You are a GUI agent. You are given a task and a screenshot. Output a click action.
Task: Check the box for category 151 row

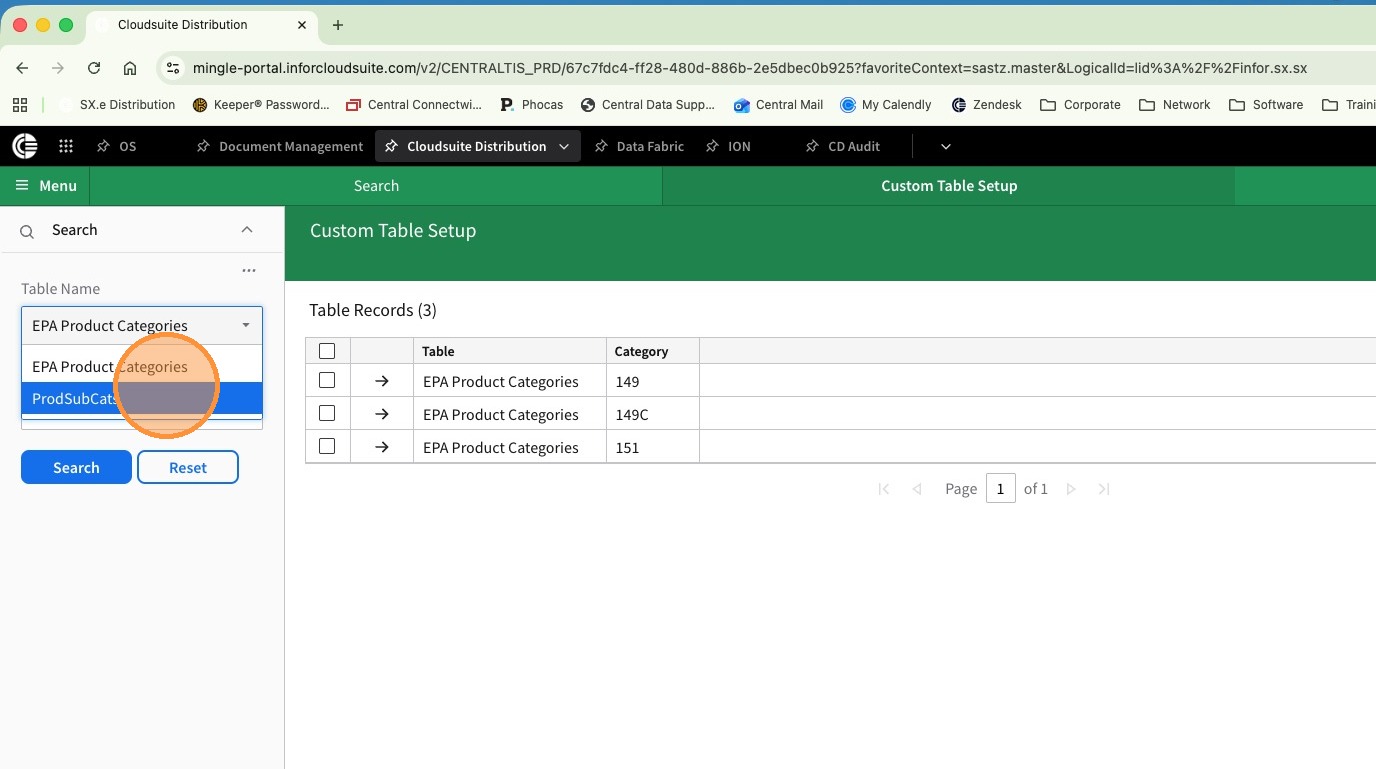[x=327, y=446]
